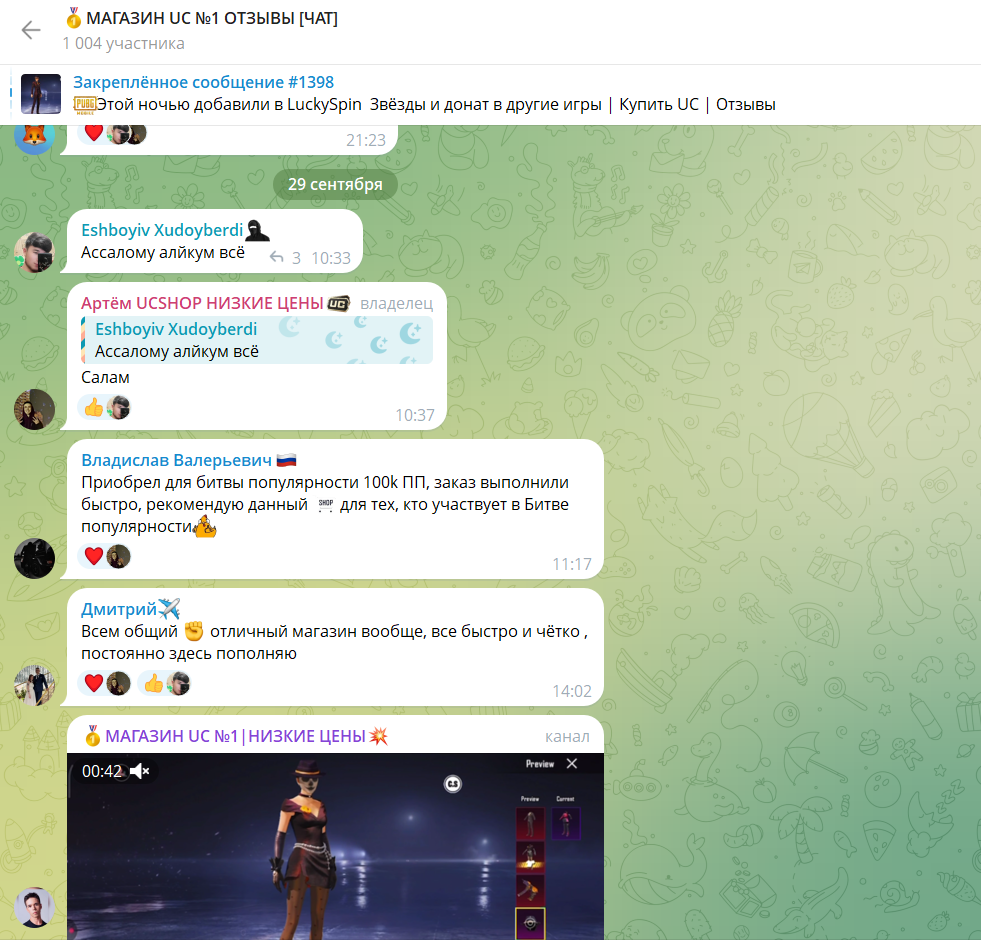Image resolution: width=981 pixels, height=951 pixels.
Task: Unmute the video via speaker icon
Action: pos(140,771)
